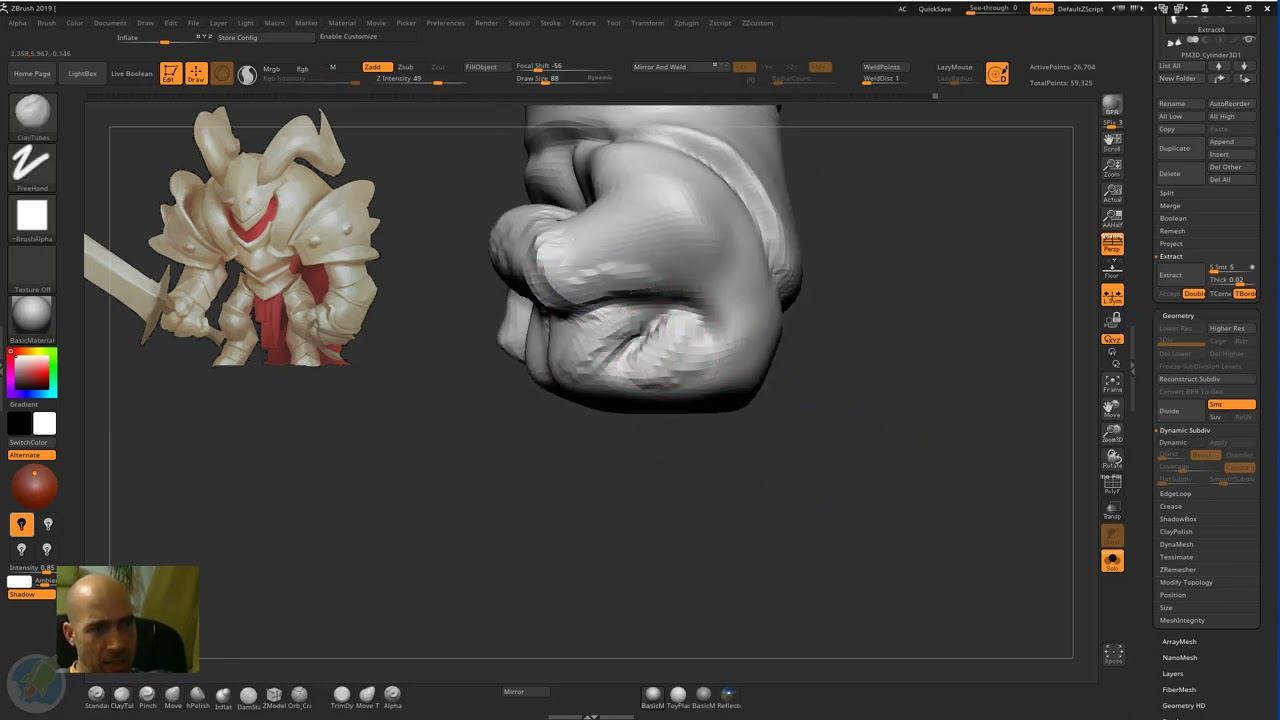Click the PolyF wireframe icon

click(1112, 484)
